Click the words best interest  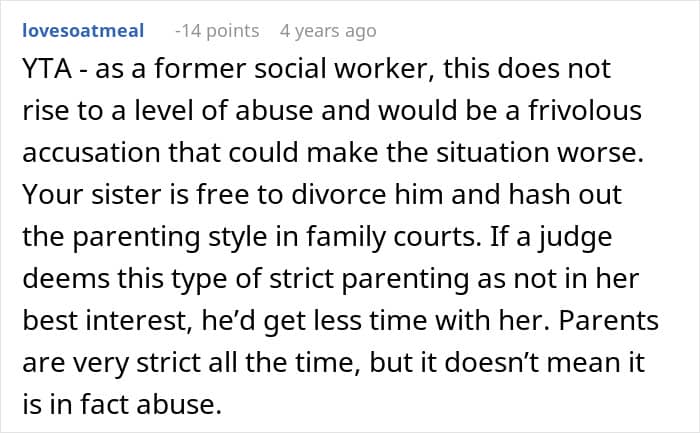104,321
